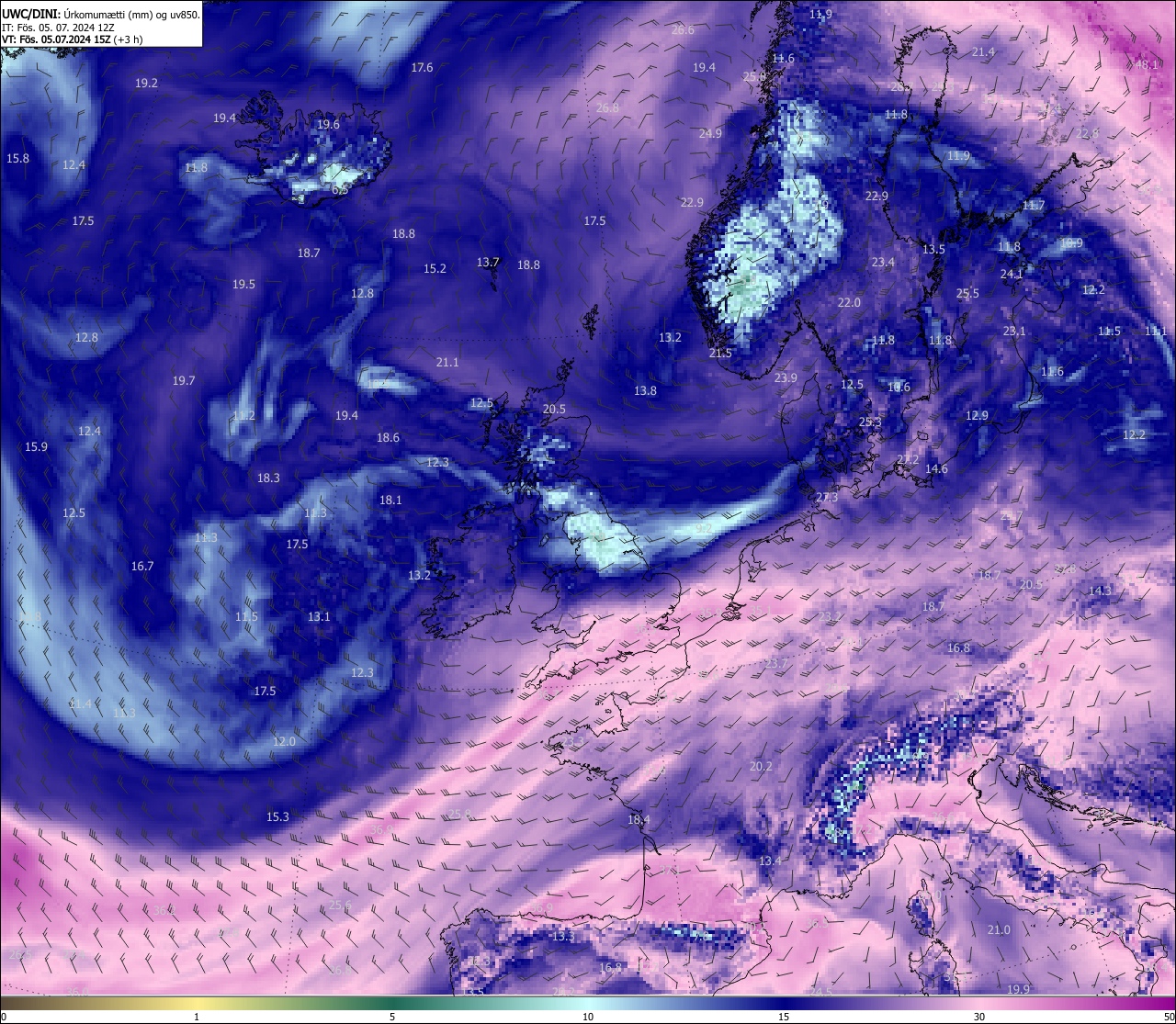Click the 13.8 value in the North Sea
This screenshot has height=1024, width=1176.
(x=645, y=390)
